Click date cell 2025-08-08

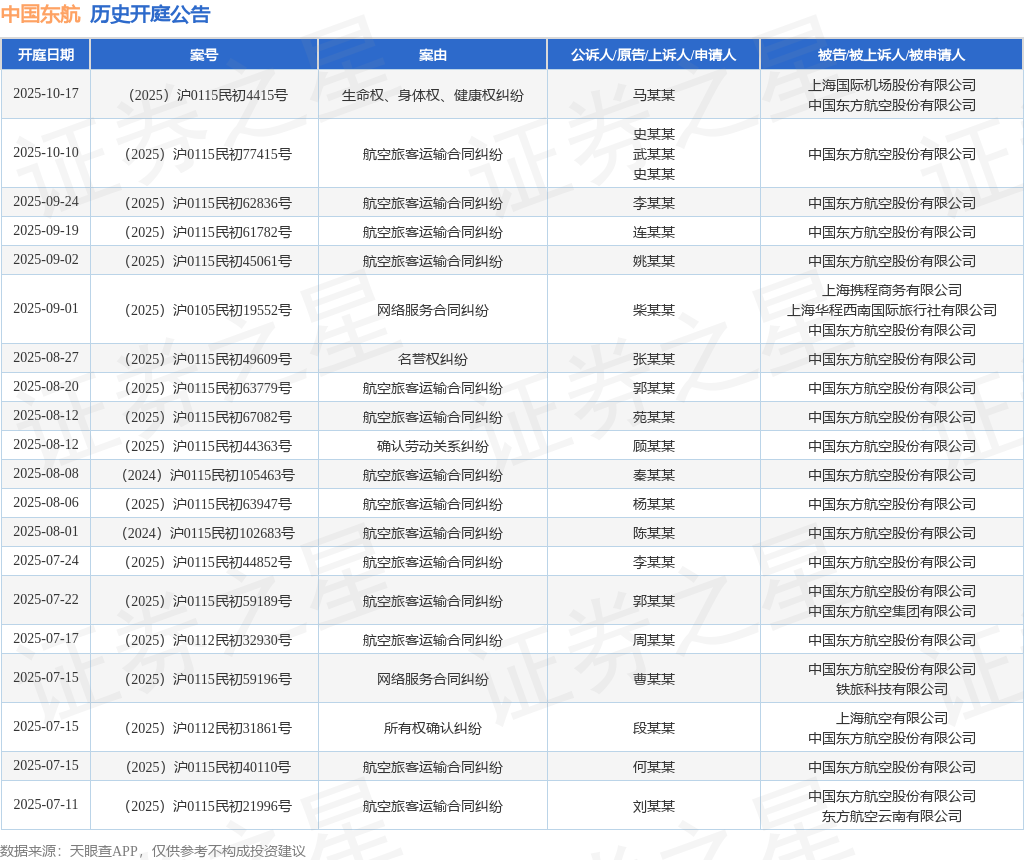click(x=46, y=473)
